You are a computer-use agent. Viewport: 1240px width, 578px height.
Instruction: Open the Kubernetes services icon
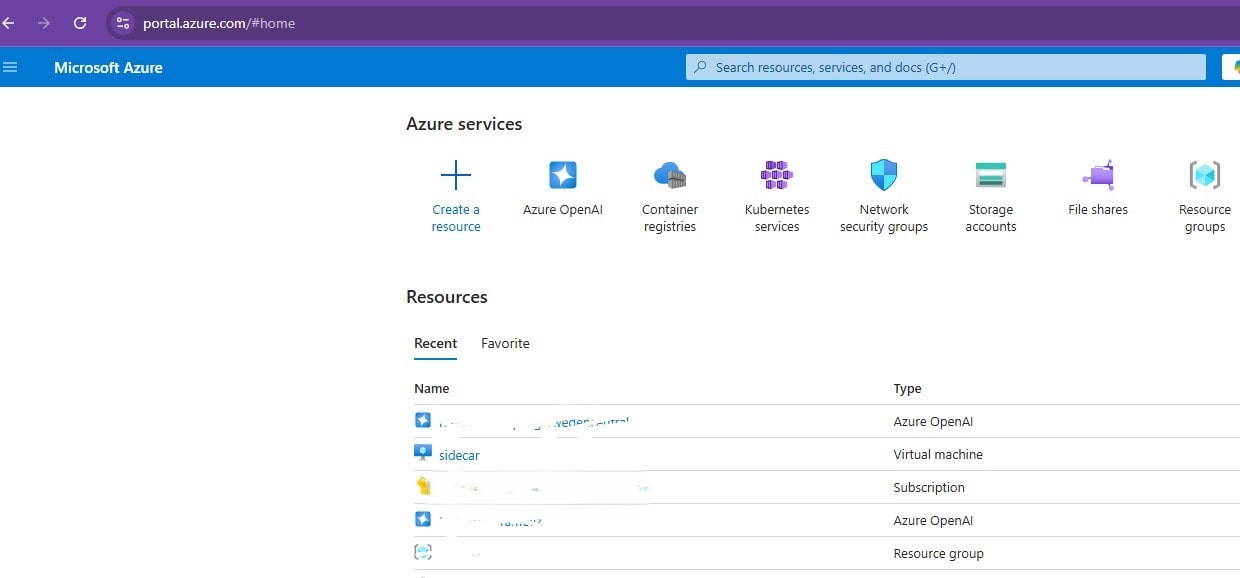777,175
